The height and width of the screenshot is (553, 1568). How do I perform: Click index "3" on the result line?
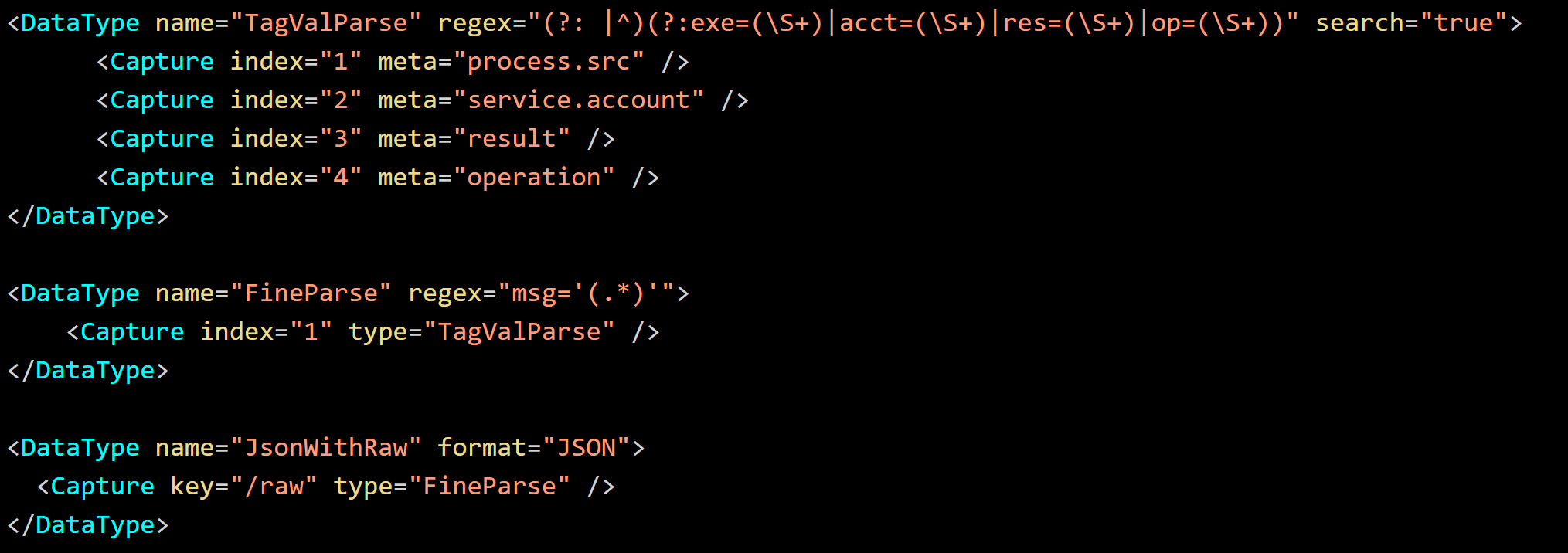pos(340,139)
